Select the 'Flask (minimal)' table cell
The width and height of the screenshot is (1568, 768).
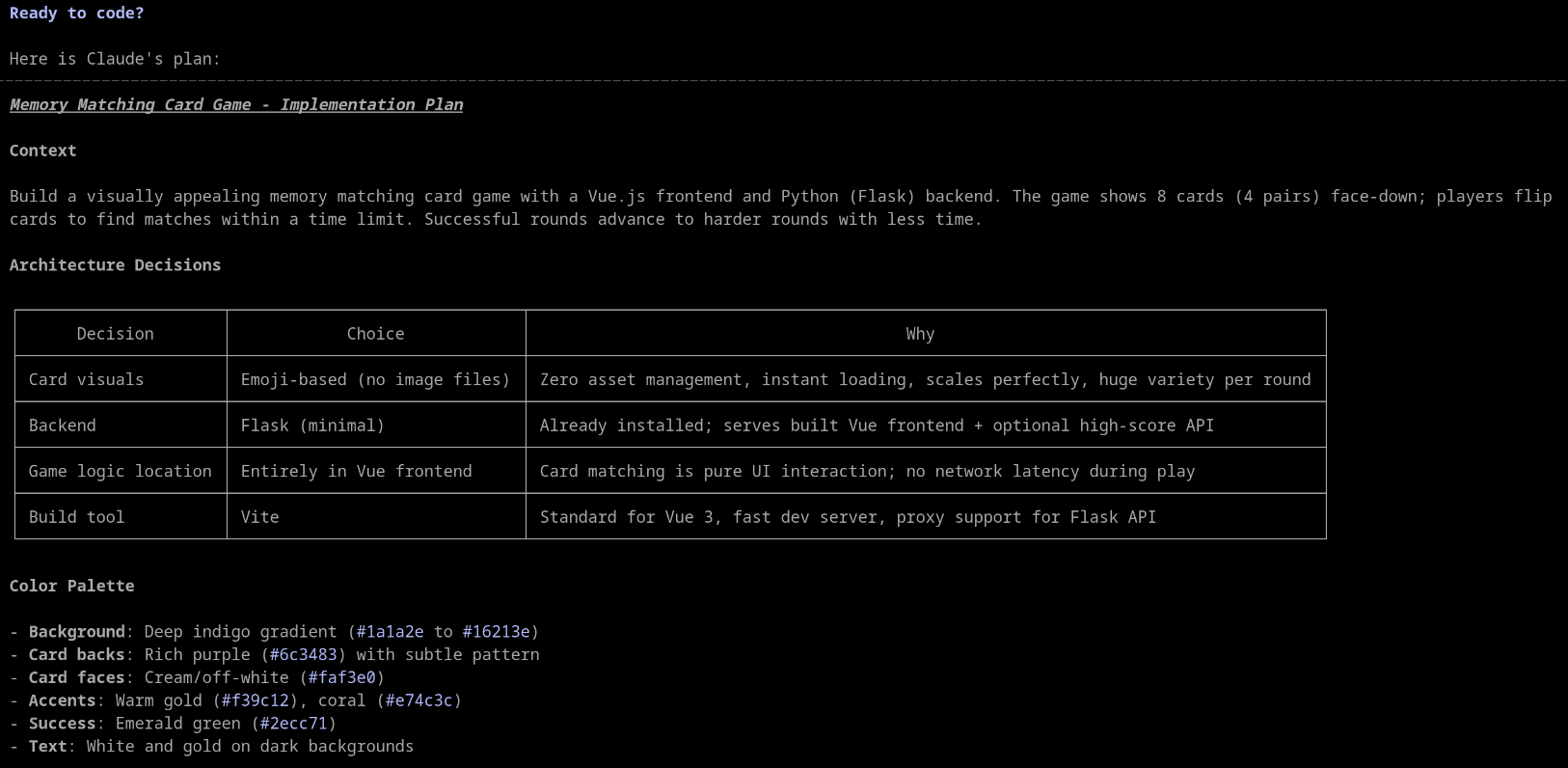(312, 425)
